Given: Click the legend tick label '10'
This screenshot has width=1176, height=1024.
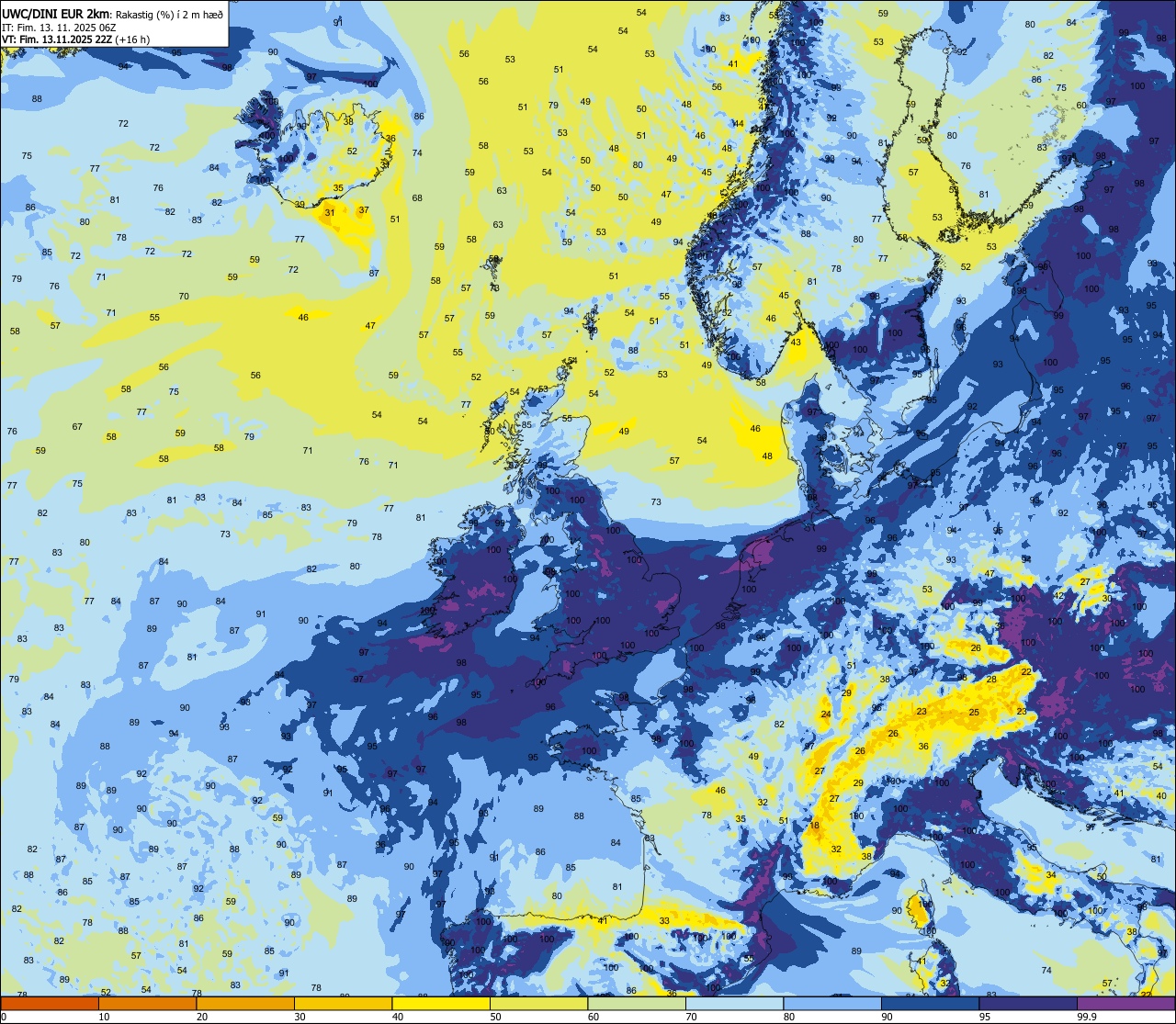Looking at the screenshot, I should 104,1017.
